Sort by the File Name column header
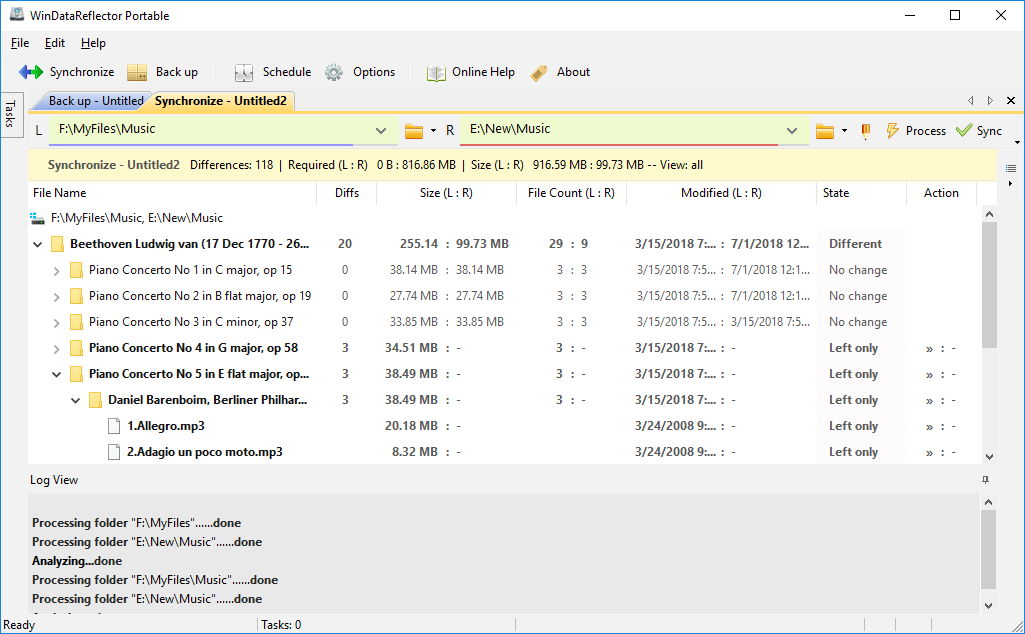This screenshot has width=1025, height=634. click(x=173, y=193)
